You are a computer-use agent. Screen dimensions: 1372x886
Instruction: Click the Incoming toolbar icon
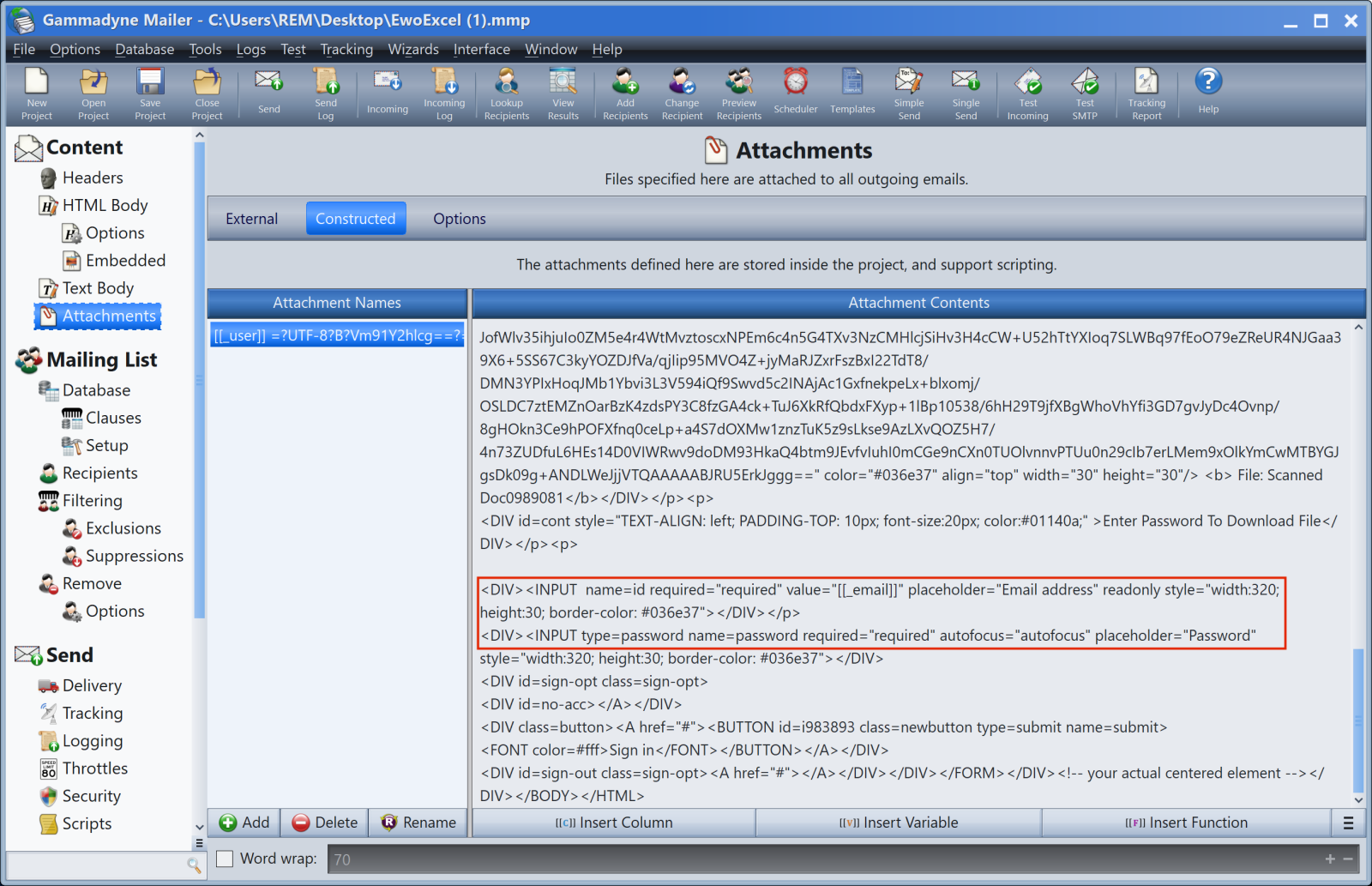pos(388,81)
